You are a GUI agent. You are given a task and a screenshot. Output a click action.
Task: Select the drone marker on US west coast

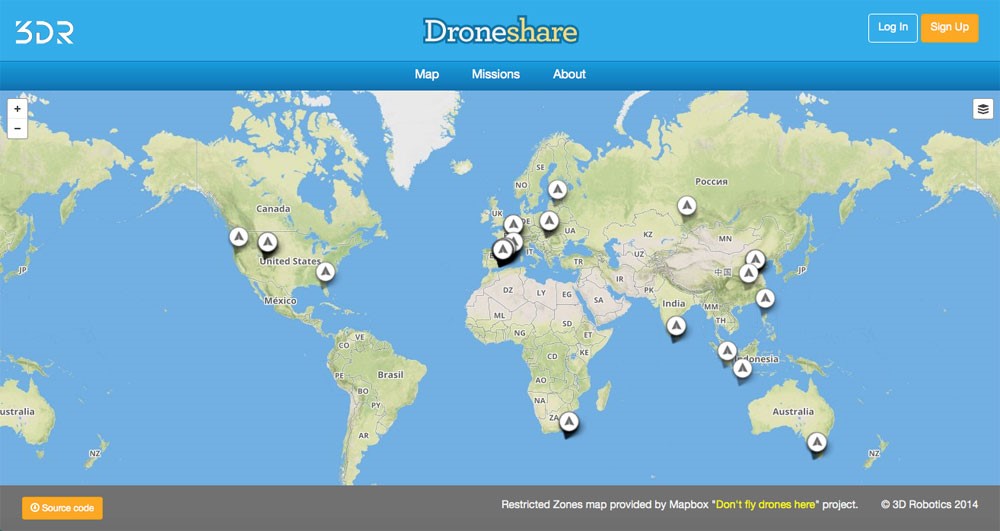pyautogui.click(x=239, y=236)
